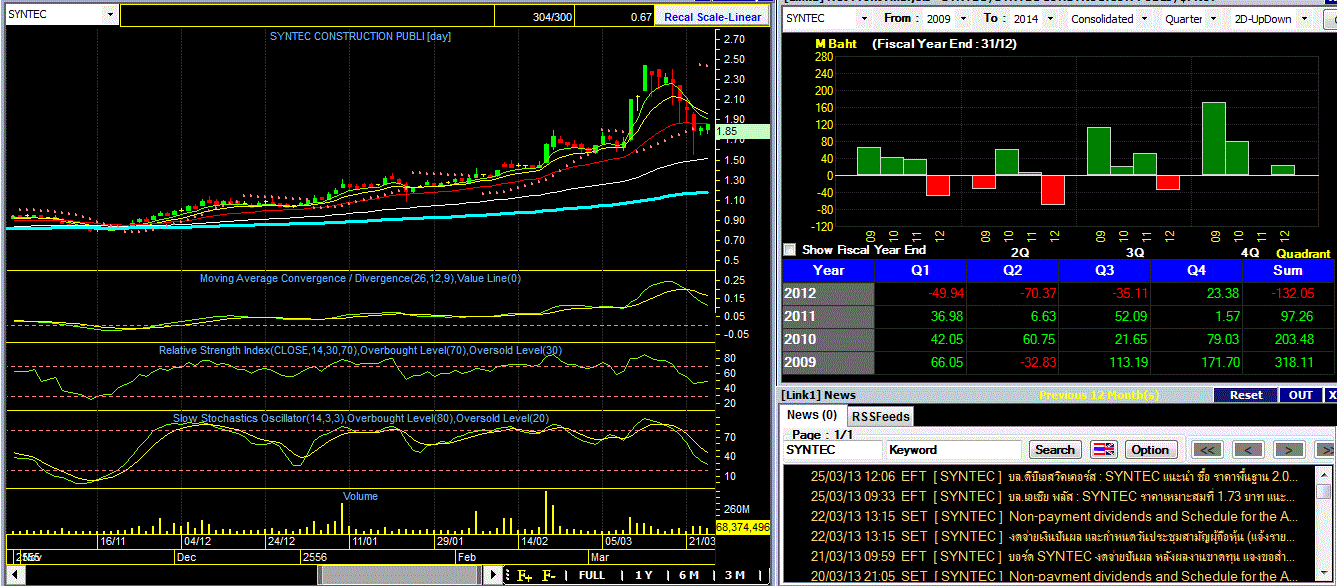Open the 2D-UpDown chart style dropdown
This screenshot has width=1337, height=586.
tap(1303, 18)
